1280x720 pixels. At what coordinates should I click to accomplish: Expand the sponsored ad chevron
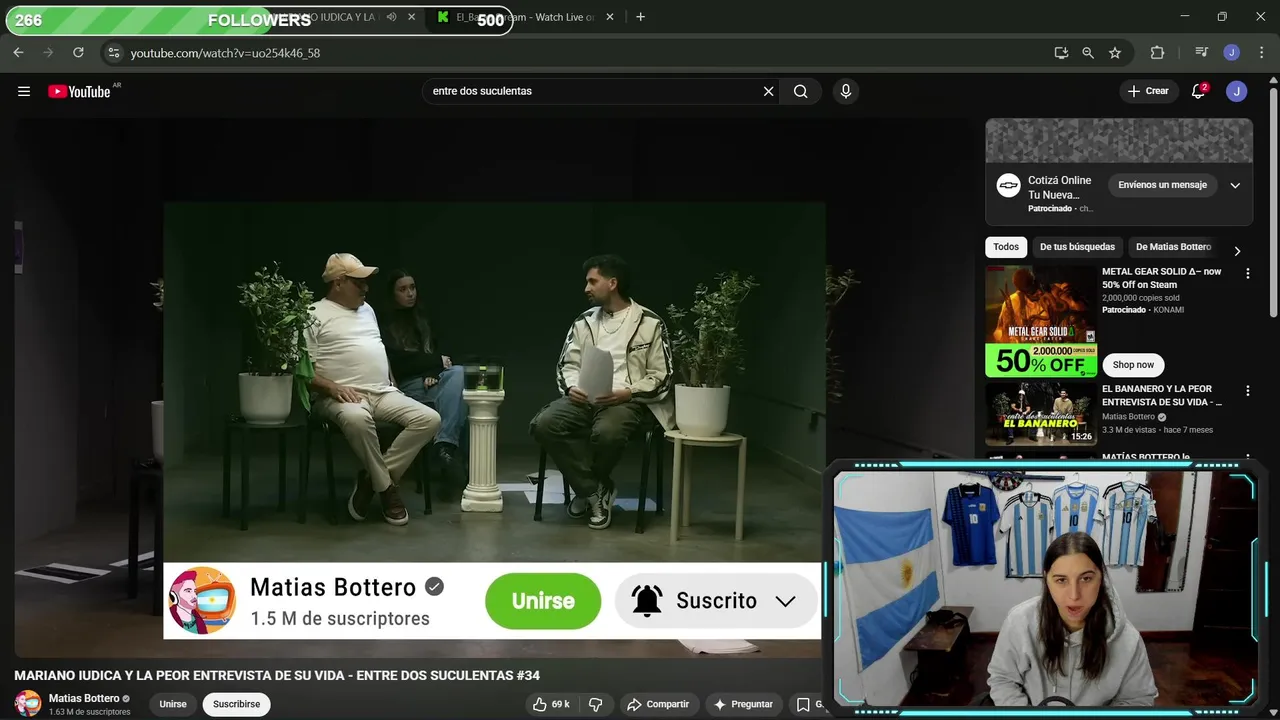[1235, 185]
